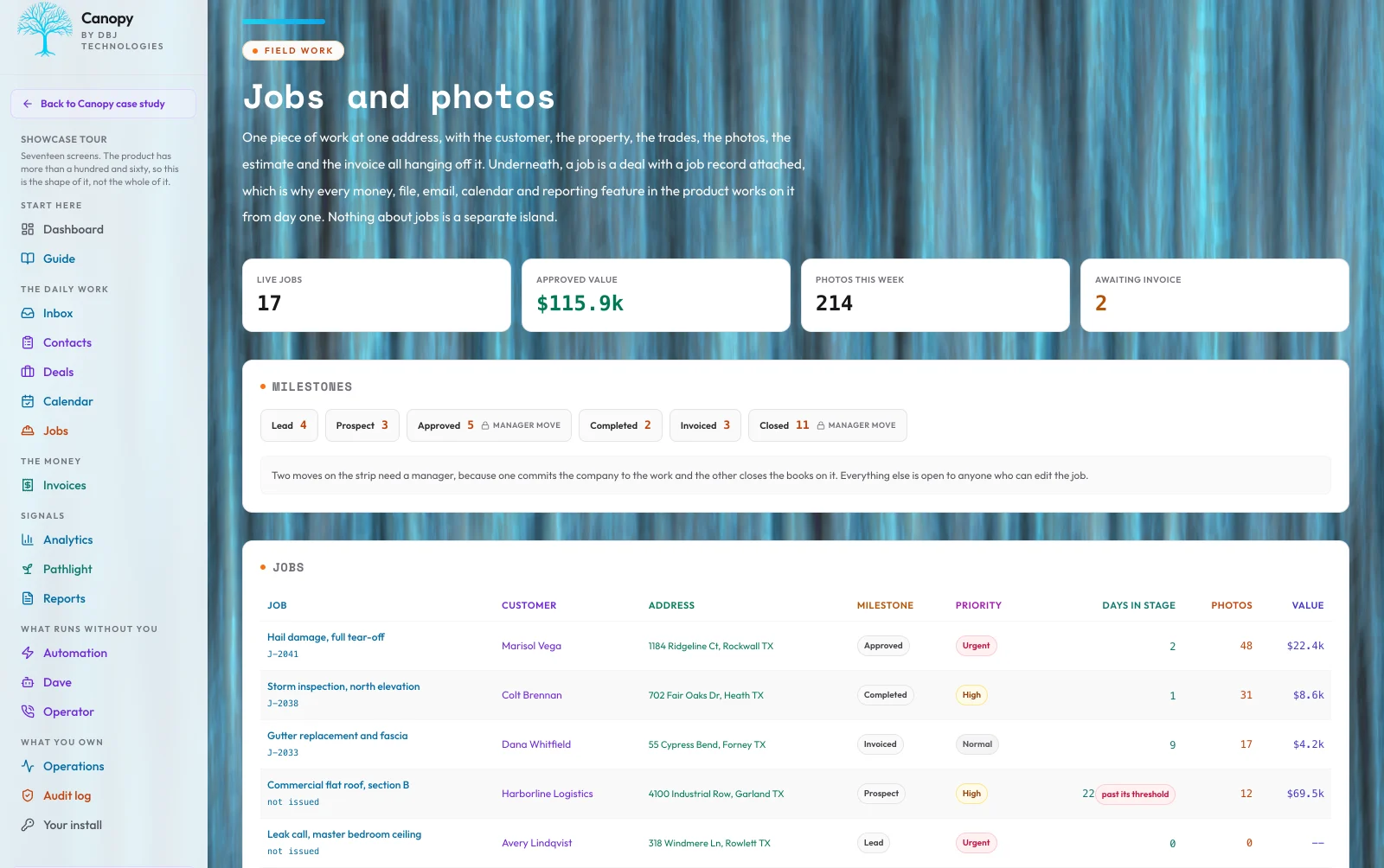Image resolution: width=1384 pixels, height=868 pixels.
Task: Click the back arrow icon
Action: point(28,104)
